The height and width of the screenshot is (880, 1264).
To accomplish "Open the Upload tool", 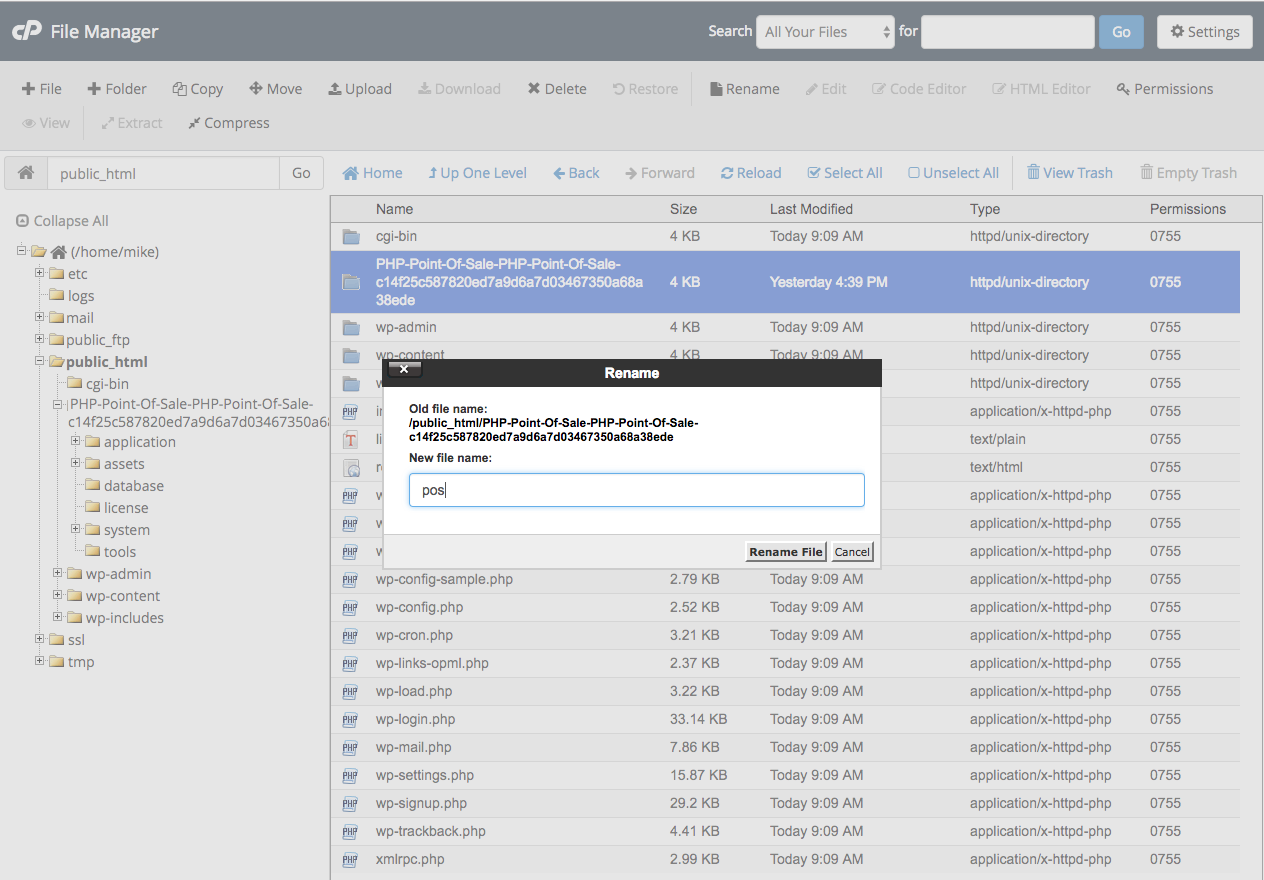I will coord(360,89).
